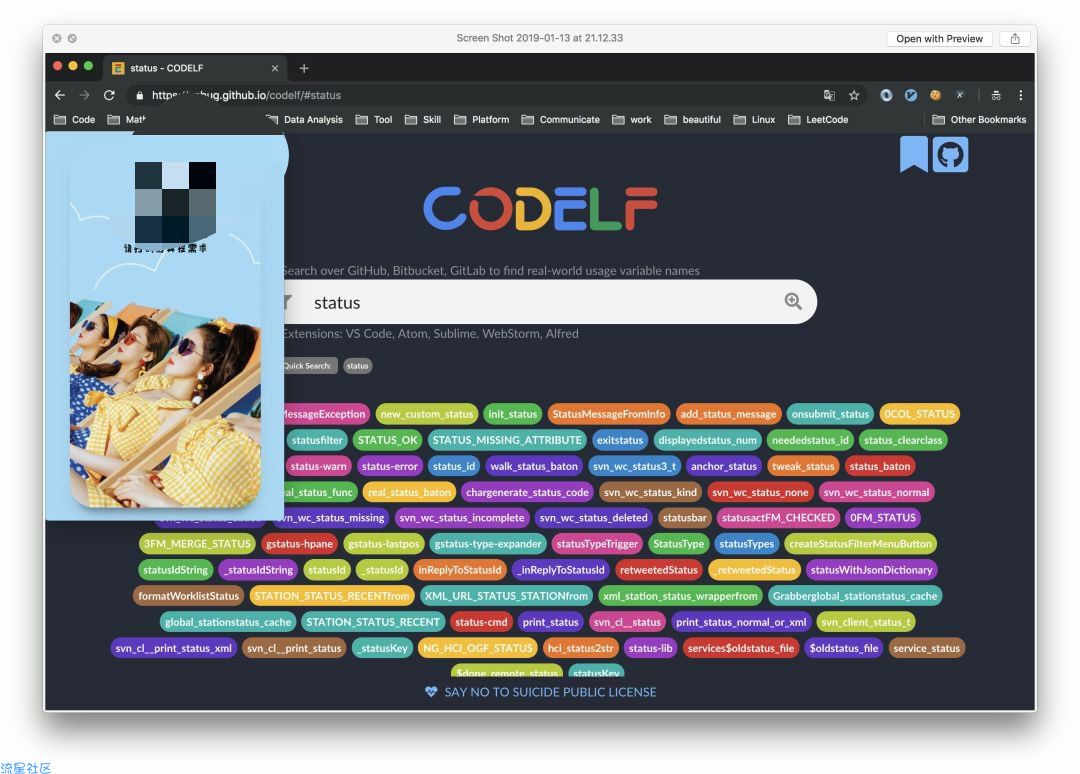Bookmark this page with the star icon
The image size is (1080, 774).
[854, 95]
